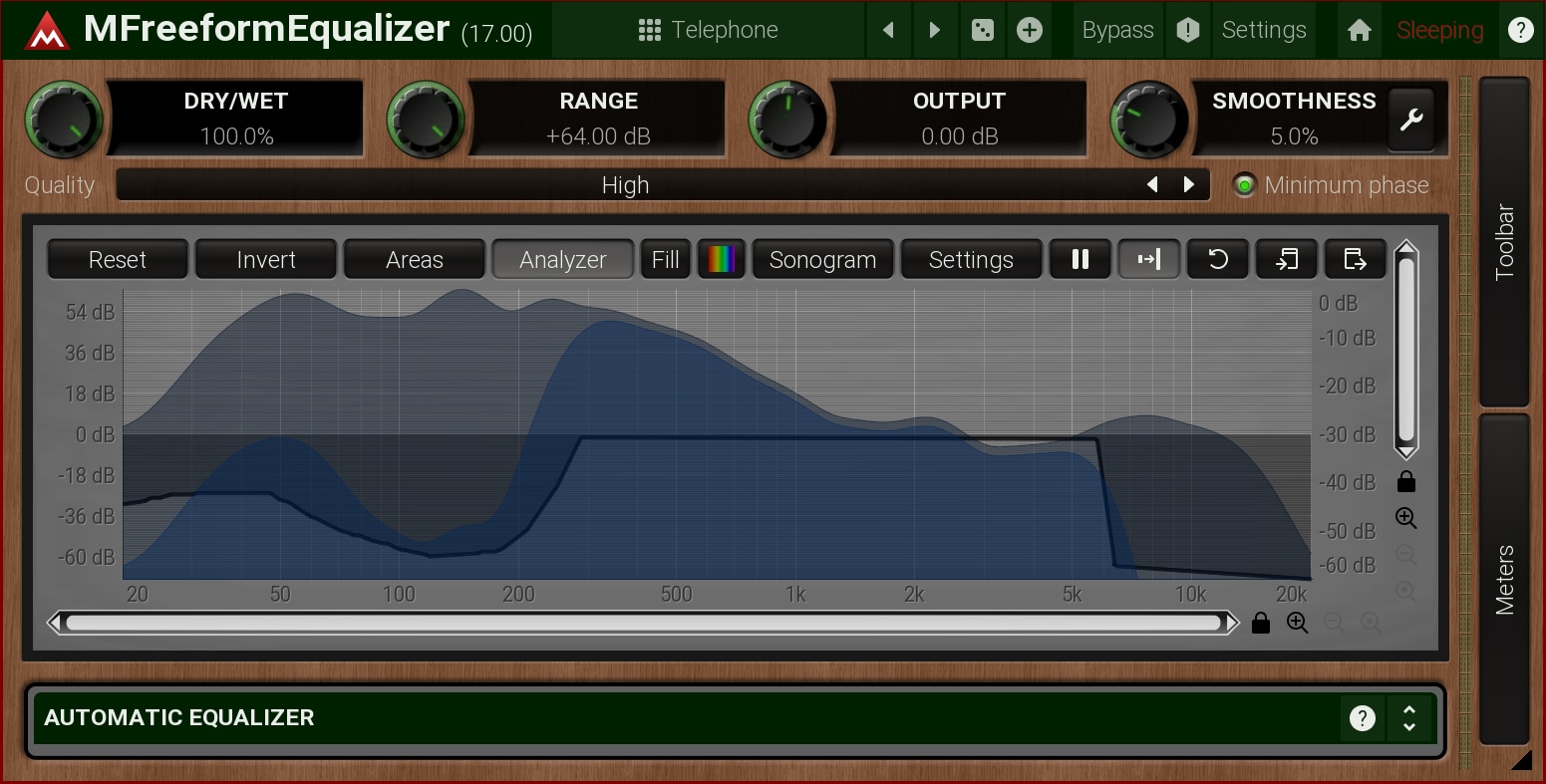The width and height of the screenshot is (1546, 784).
Task: Open the smoothness wrench settings
Action: (1411, 120)
